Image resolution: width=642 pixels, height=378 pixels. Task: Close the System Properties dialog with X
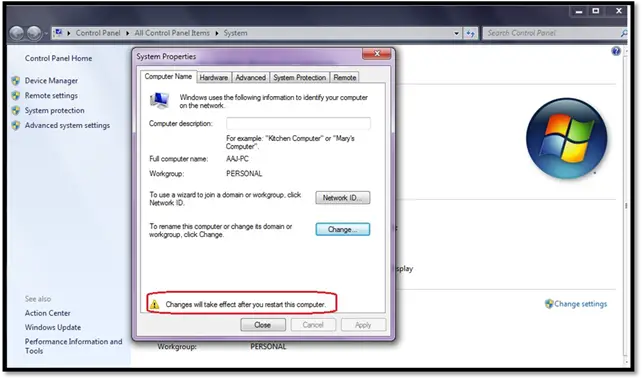(377, 54)
